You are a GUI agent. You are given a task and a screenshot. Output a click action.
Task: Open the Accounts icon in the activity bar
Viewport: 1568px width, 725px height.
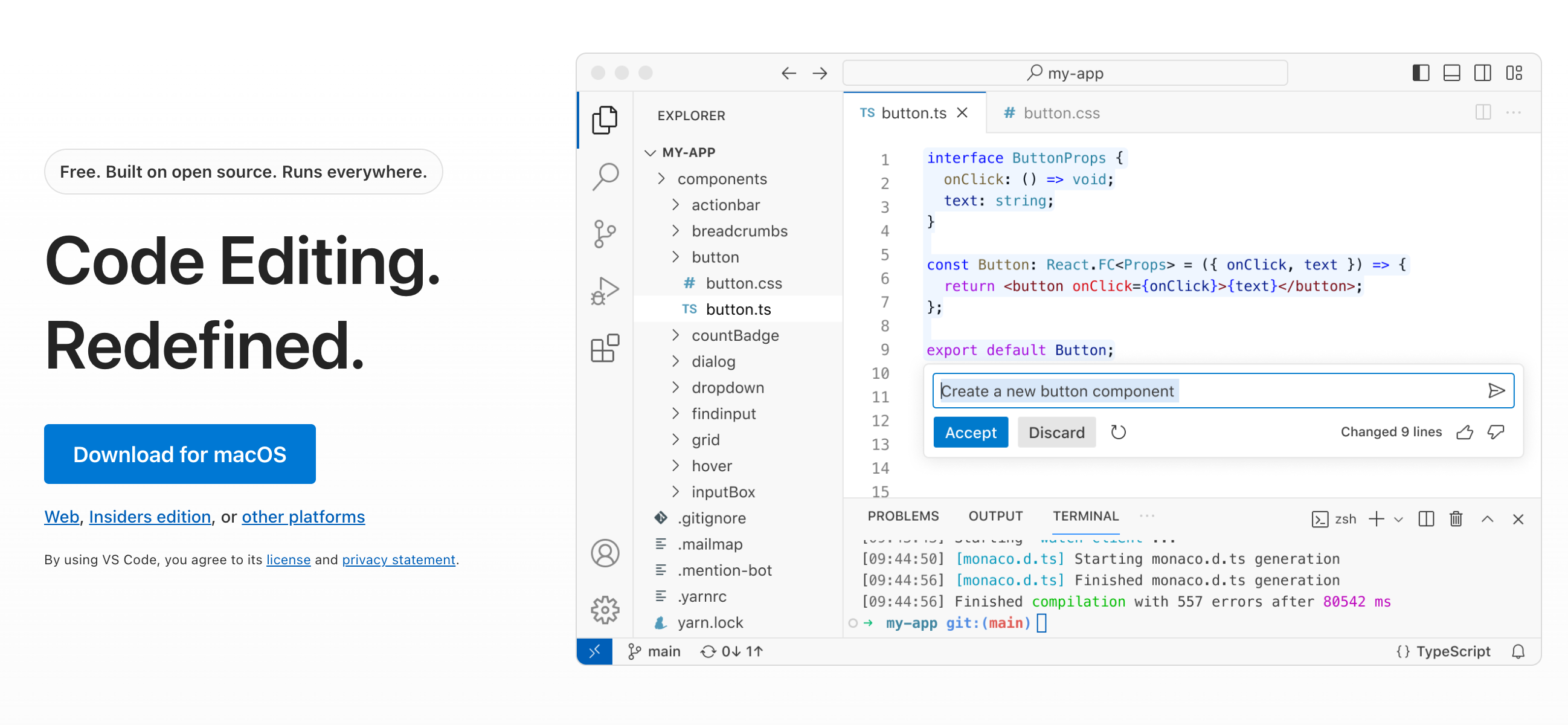605,553
